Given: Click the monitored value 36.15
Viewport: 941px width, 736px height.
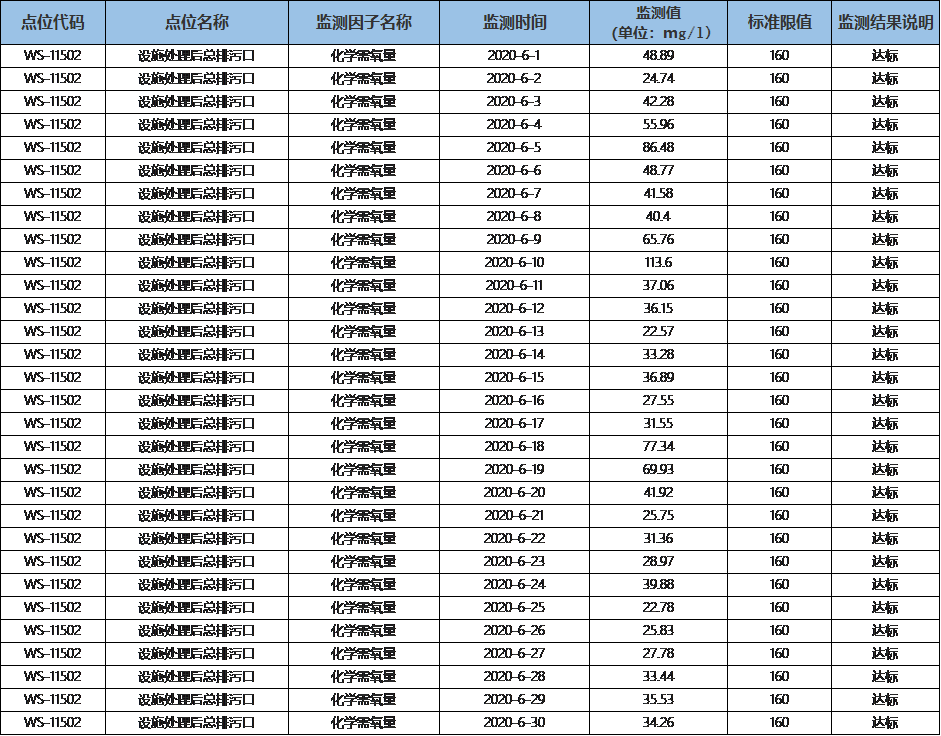Looking at the screenshot, I should [x=658, y=309].
